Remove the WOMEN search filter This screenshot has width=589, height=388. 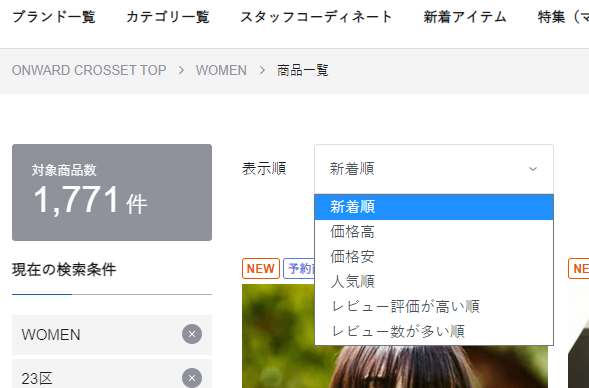[192, 334]
